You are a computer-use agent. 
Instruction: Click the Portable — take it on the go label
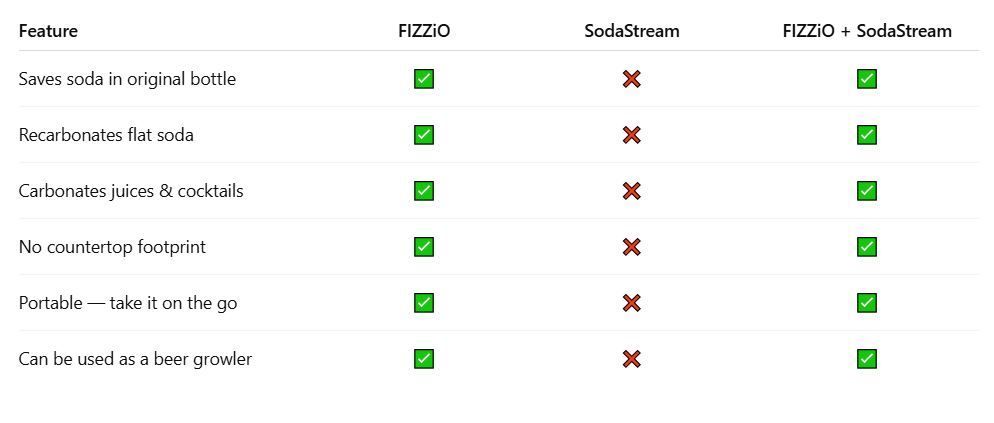[x=128, y=303]
